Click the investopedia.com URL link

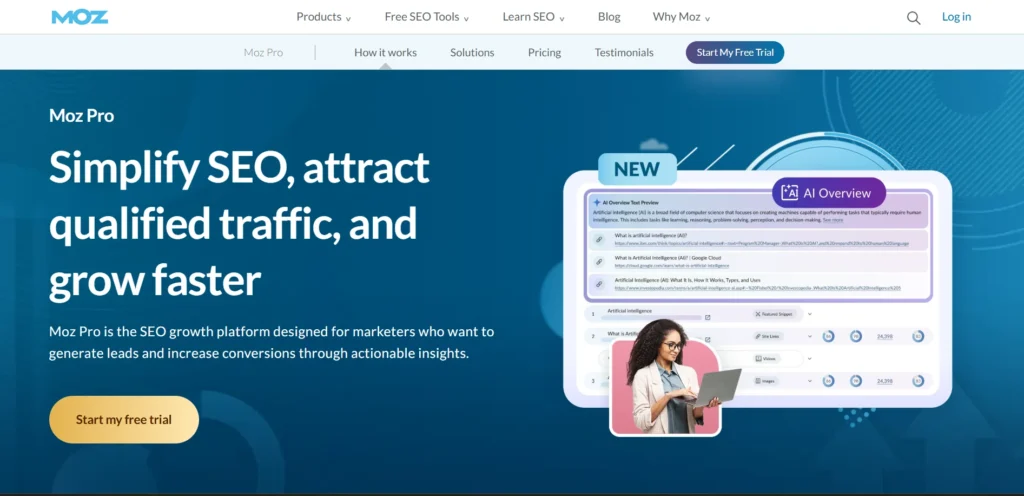point(758,288)
